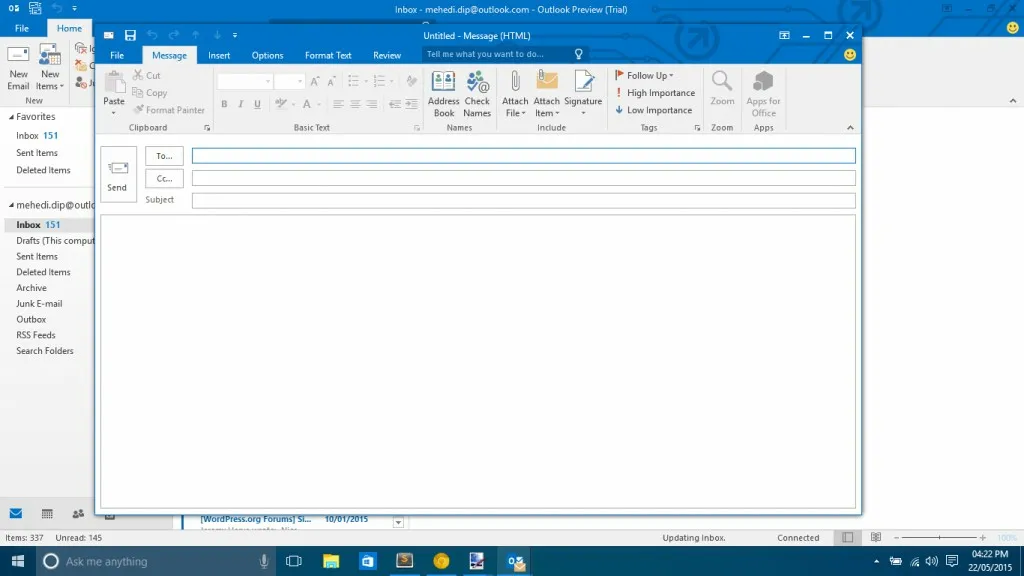Open the Attach File dropdown
Viewport: 1024px width, 576px height.
515,94
